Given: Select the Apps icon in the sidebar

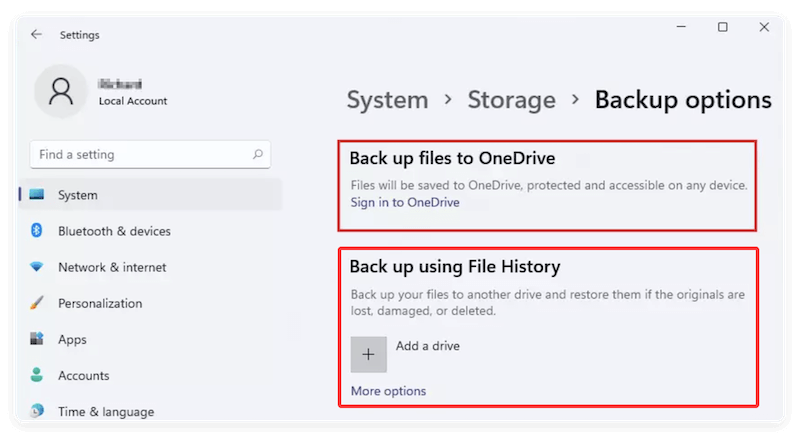Looking at the screenshot, I should click(37, 339).
